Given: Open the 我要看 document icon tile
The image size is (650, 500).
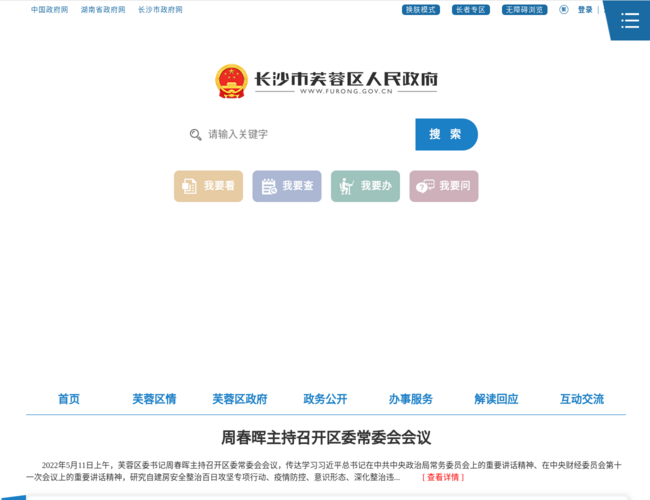Looking at the screenshot, I should click(208, 186).
